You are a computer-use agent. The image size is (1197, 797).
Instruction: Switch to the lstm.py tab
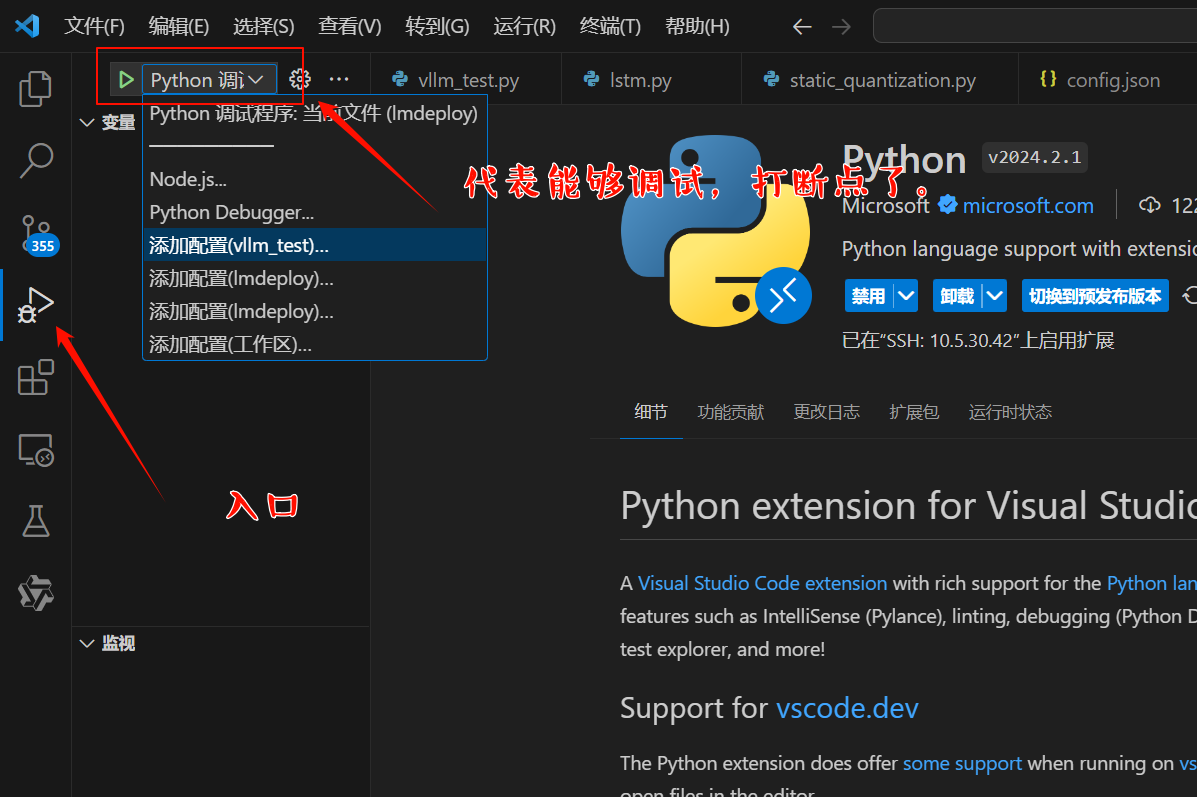651,79
